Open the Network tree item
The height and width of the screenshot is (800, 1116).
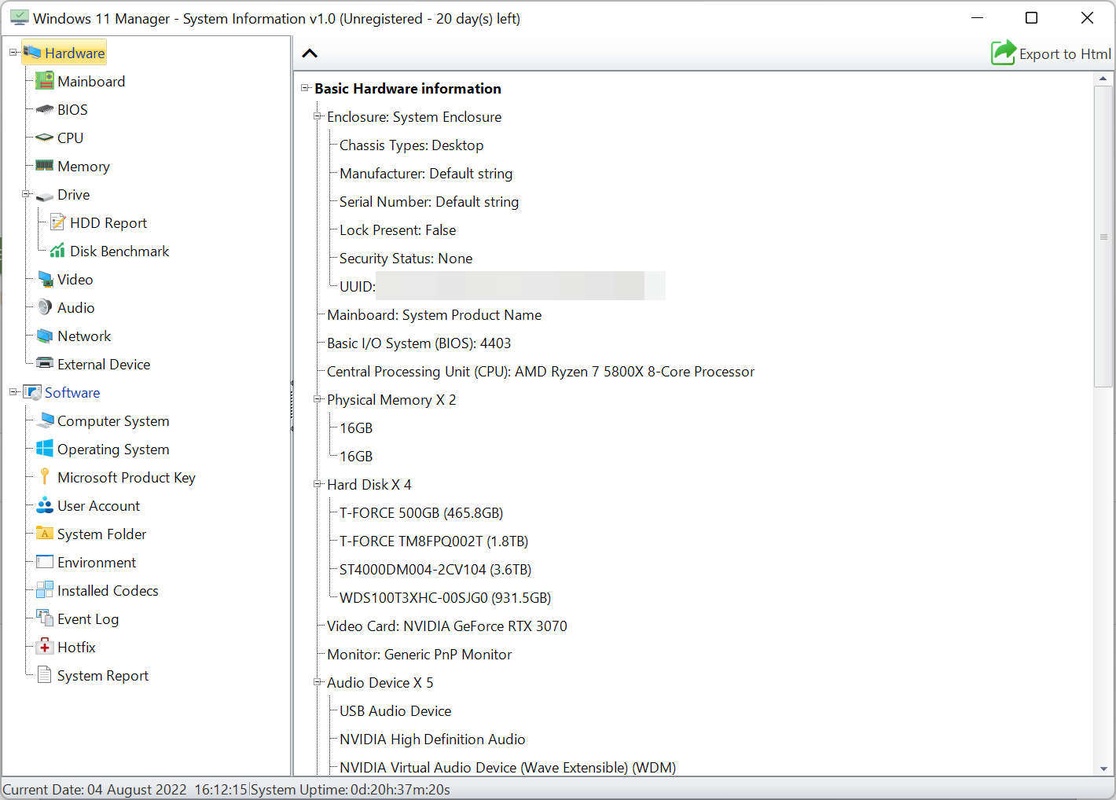[x=84, y=336]
